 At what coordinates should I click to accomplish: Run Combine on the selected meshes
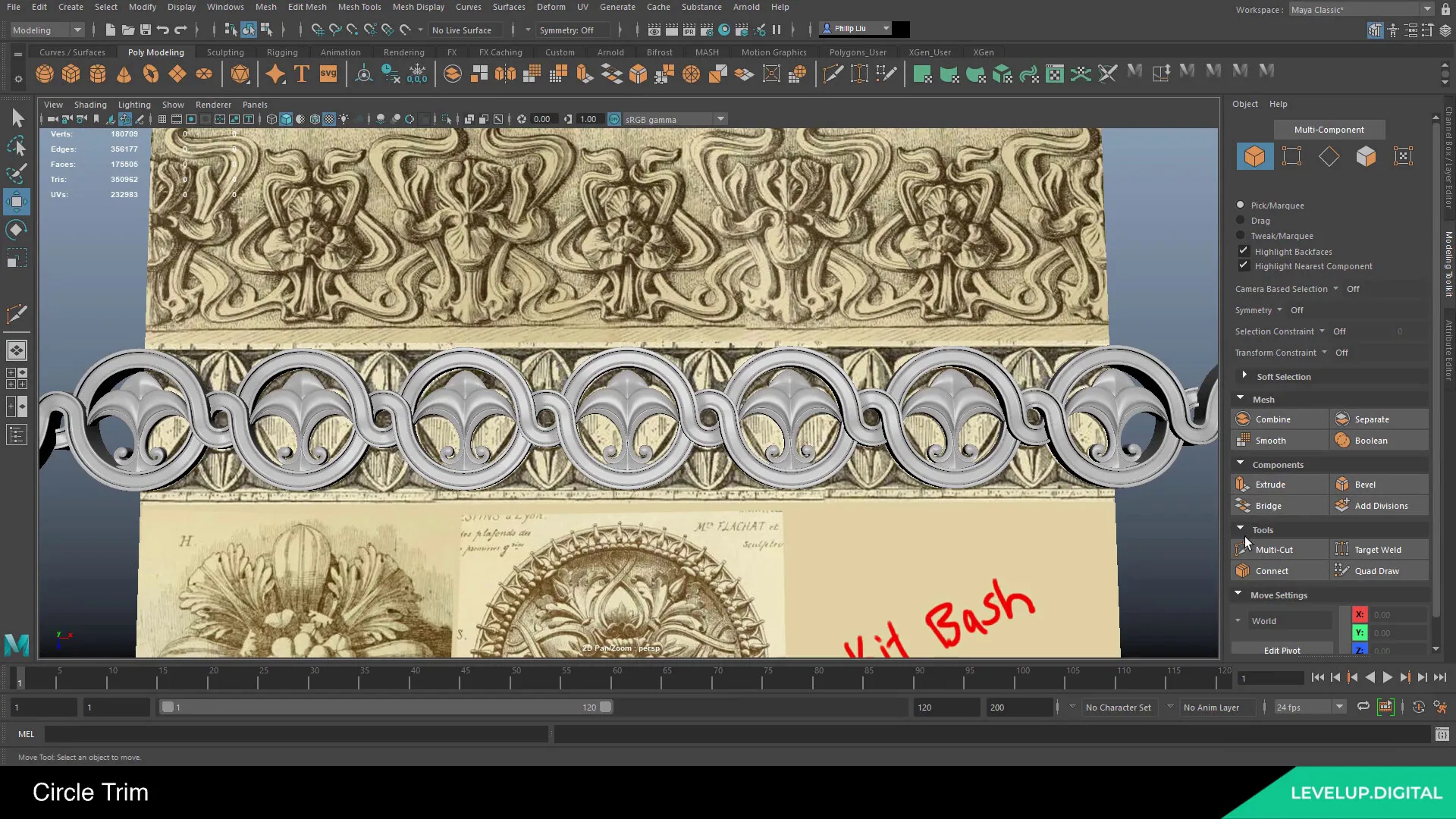pyautogui.click(x=1272, y=419)
